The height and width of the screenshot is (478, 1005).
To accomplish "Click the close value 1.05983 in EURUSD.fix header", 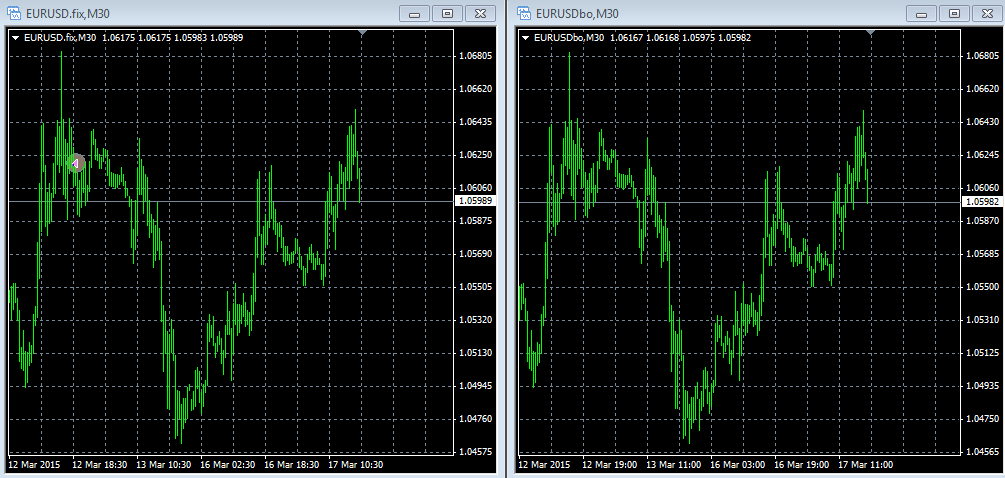I will 192,38.
